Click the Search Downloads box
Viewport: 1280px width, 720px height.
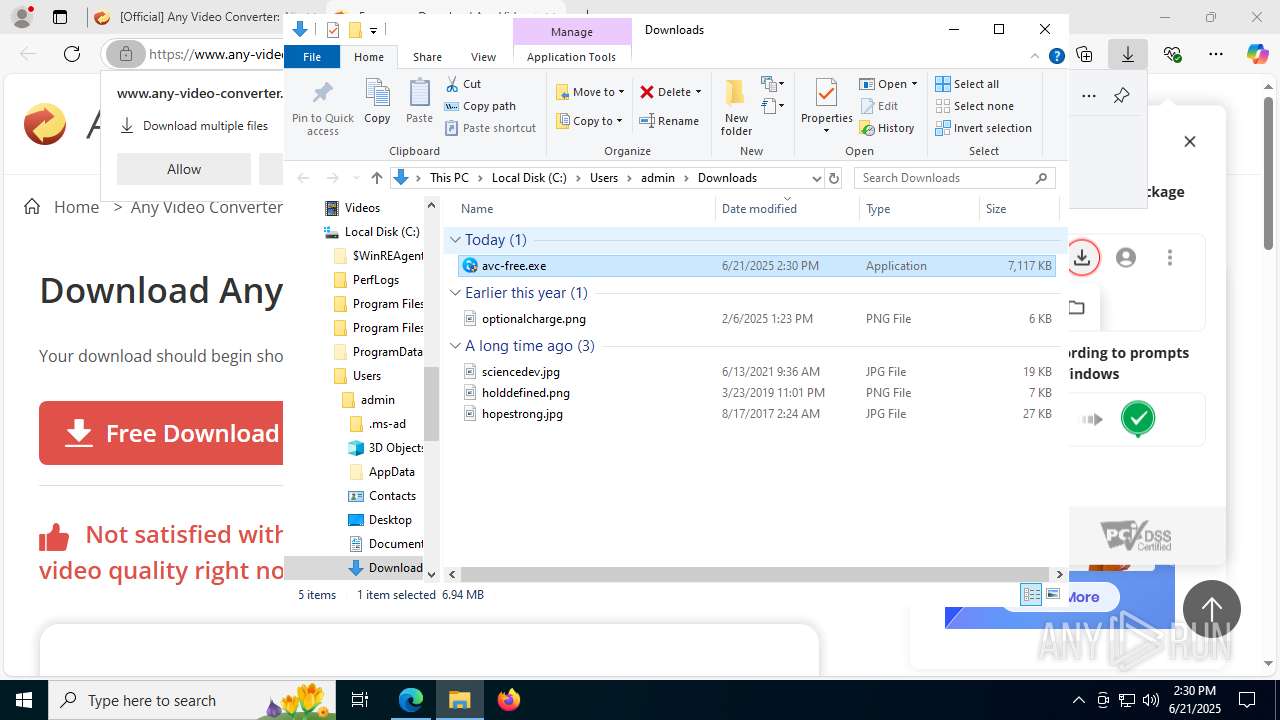955,178
